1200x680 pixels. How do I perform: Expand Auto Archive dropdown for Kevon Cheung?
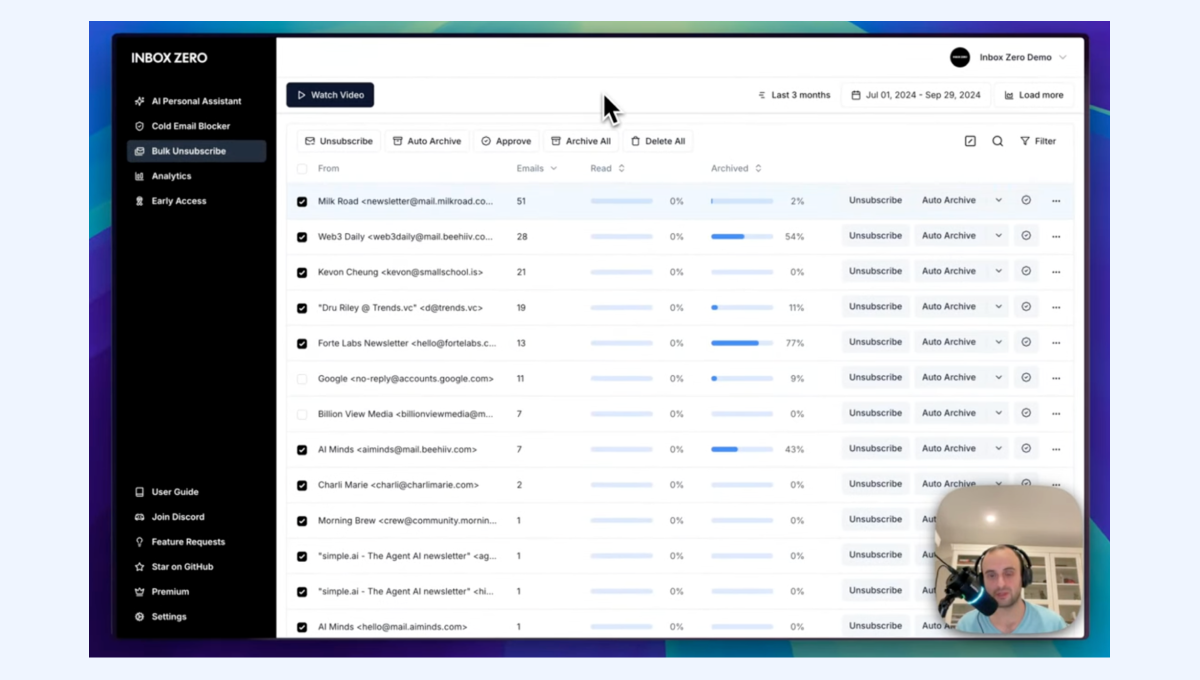(998, 272)
